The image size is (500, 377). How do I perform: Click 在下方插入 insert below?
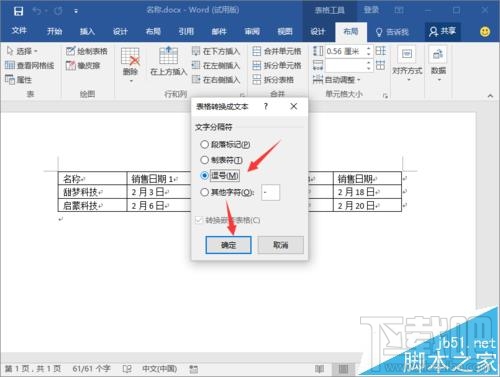click(x=216, y=51)
